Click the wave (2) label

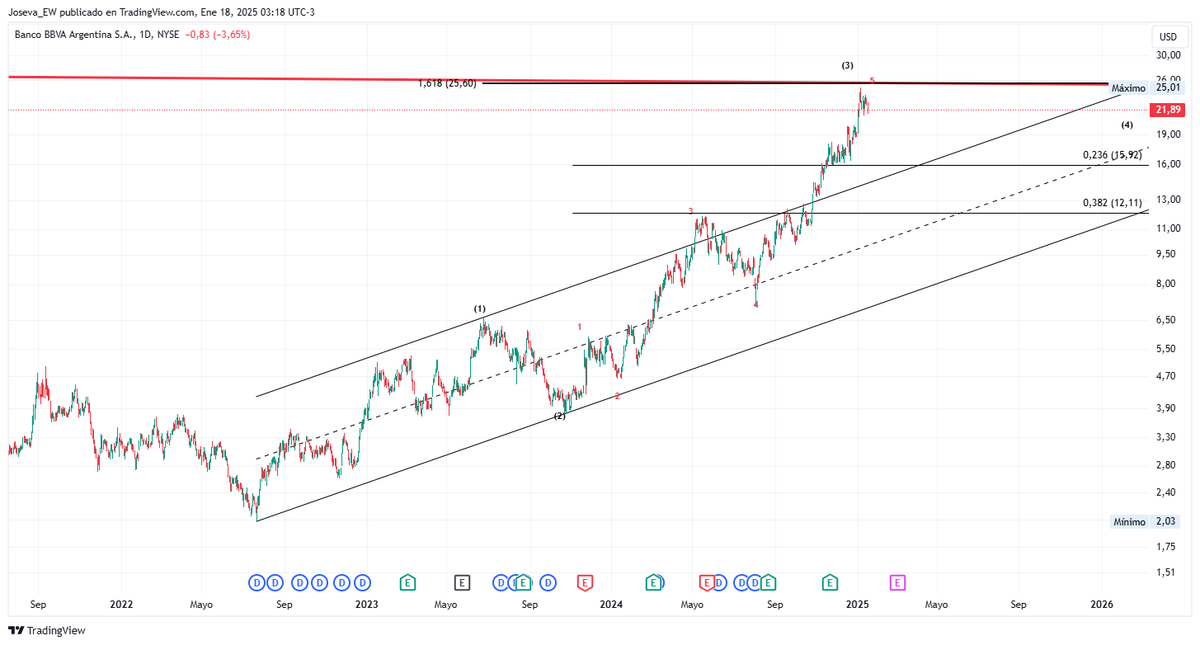560,416
